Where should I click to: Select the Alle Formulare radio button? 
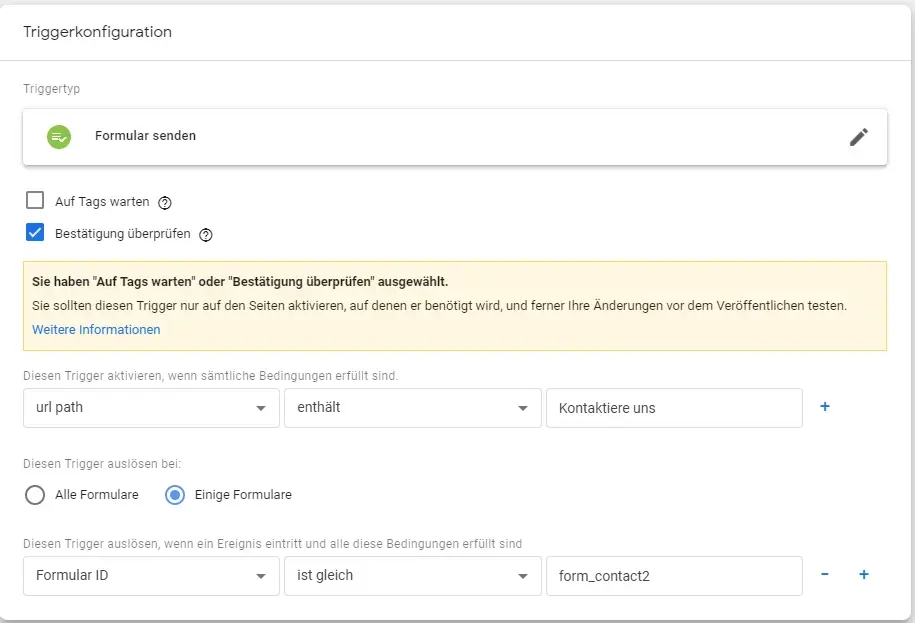(x=36, y=495)
